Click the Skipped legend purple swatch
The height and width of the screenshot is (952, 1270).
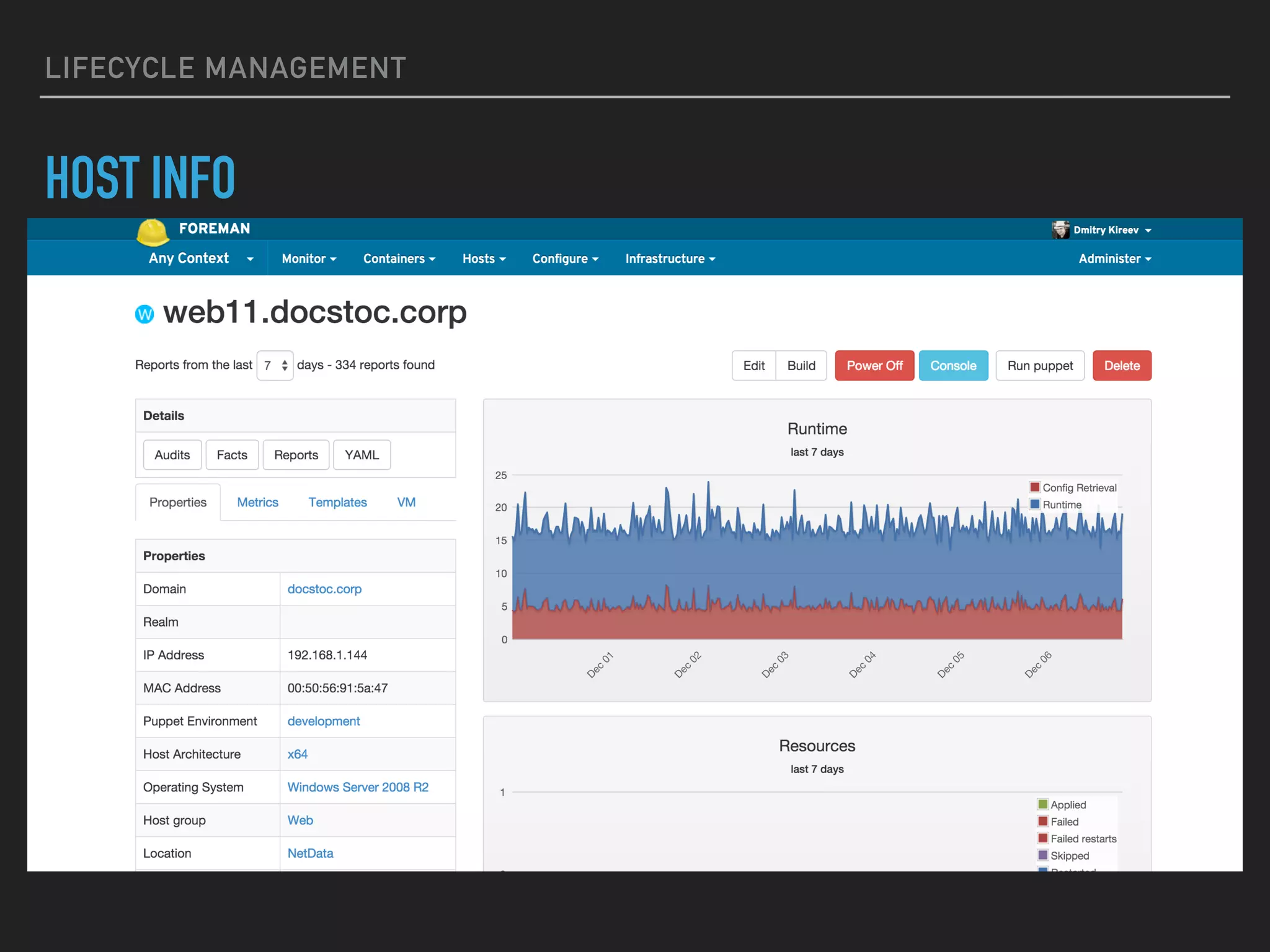click(x=1042, y=855)
